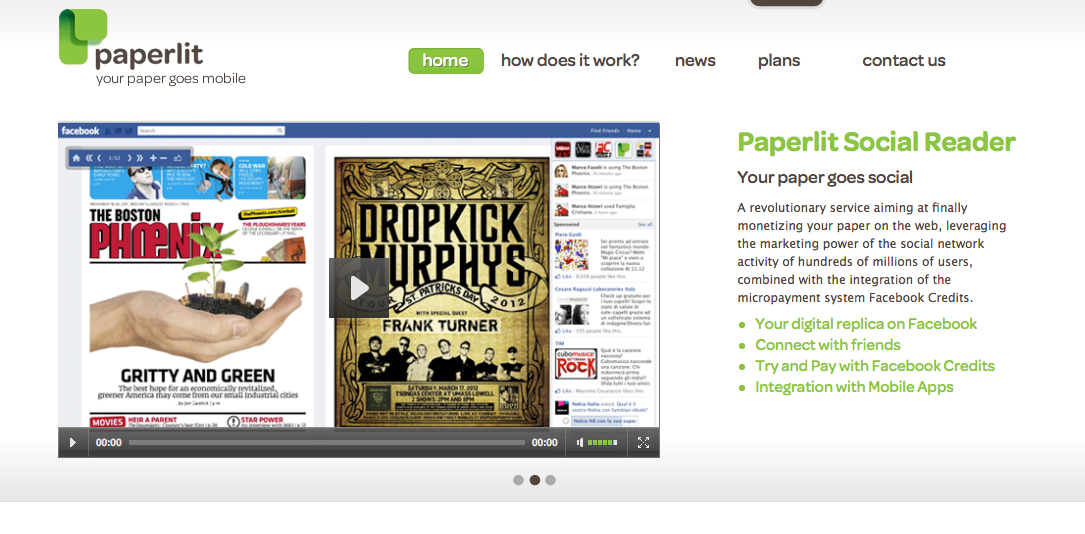
Task: Click 'Connect with friends' bullet
Action: pyautogui.click(x=828, y=344)
